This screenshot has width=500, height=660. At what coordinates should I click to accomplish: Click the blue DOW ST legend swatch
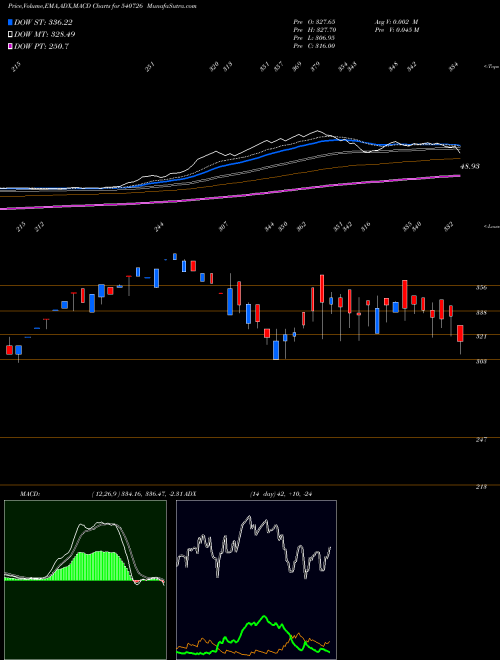click(10, 22)
